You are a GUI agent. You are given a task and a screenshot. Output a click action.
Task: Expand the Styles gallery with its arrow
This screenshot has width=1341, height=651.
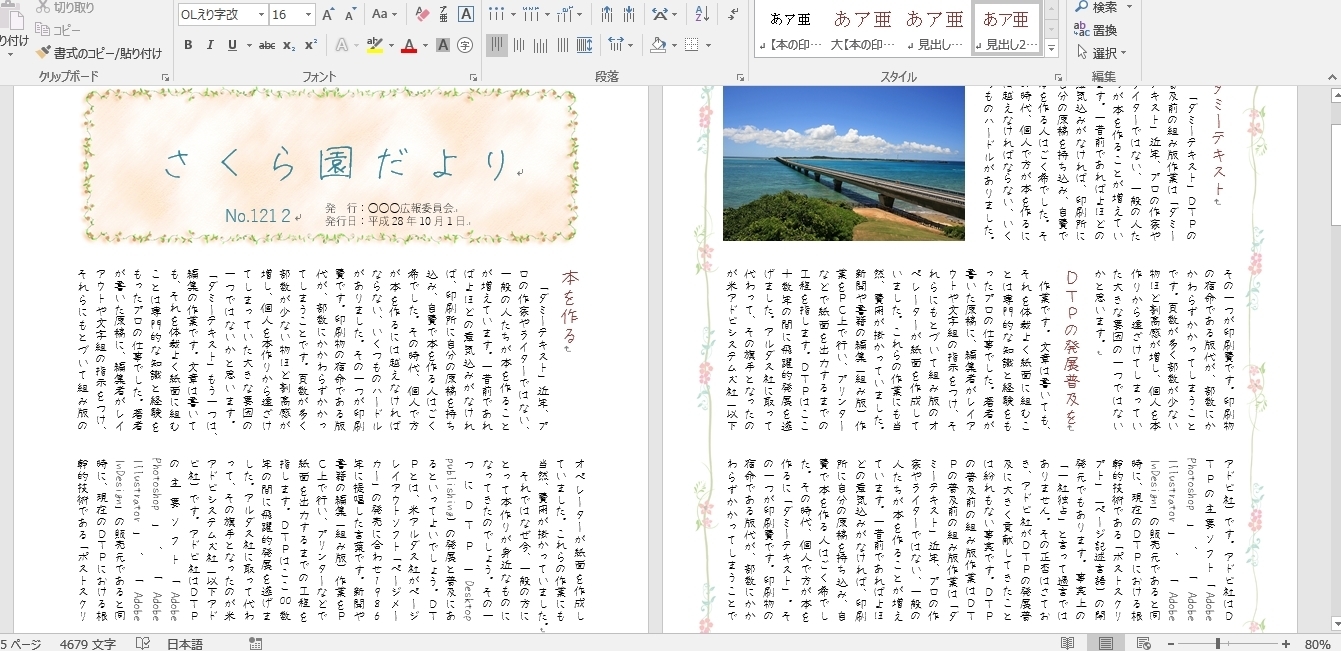(1049, 46)
